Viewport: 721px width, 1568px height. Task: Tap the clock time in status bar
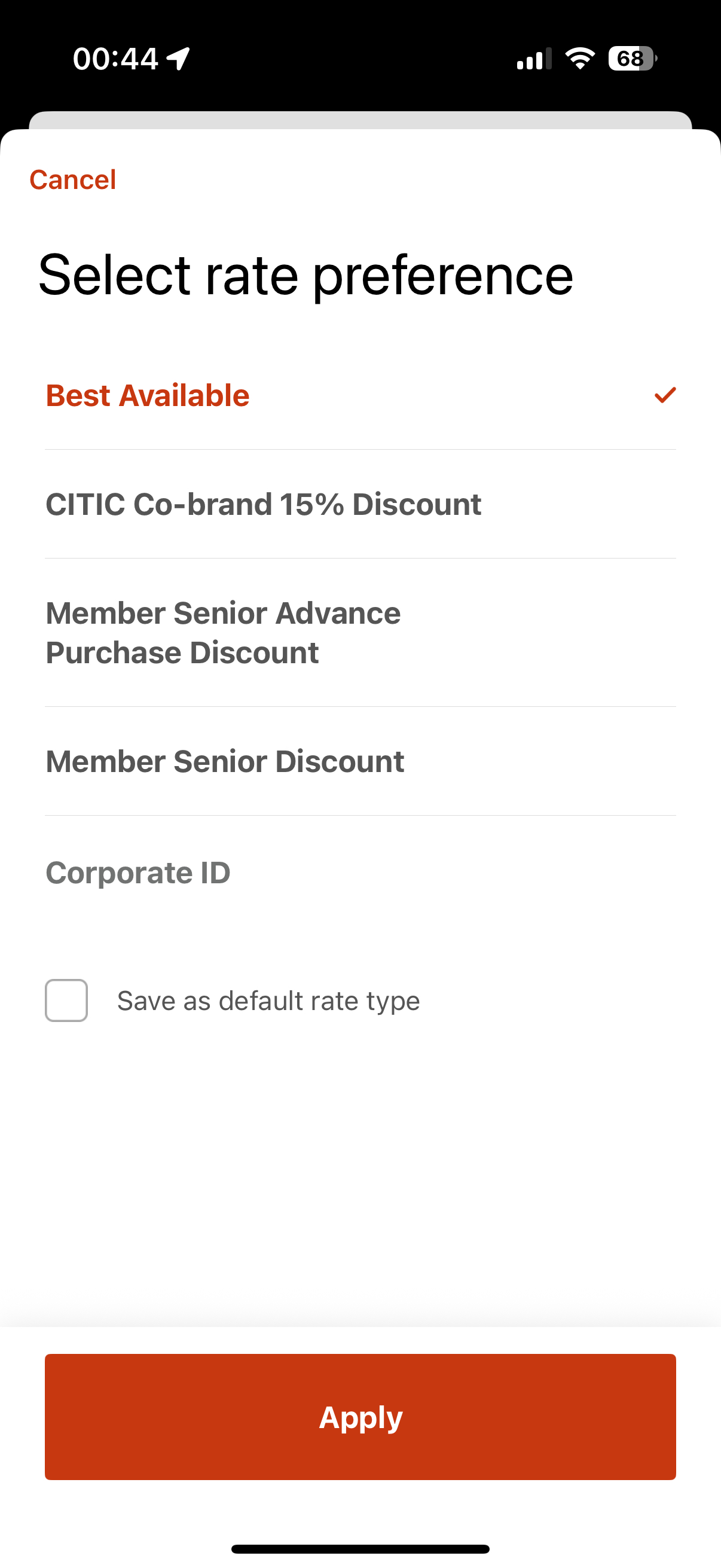115,59
